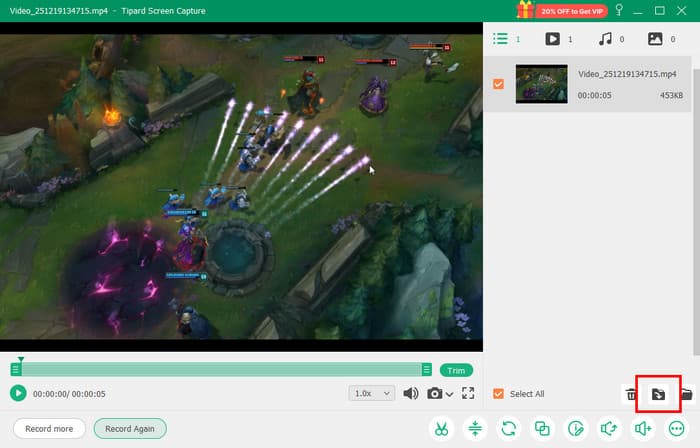Open the recordings output folder icon

[686, 394]
